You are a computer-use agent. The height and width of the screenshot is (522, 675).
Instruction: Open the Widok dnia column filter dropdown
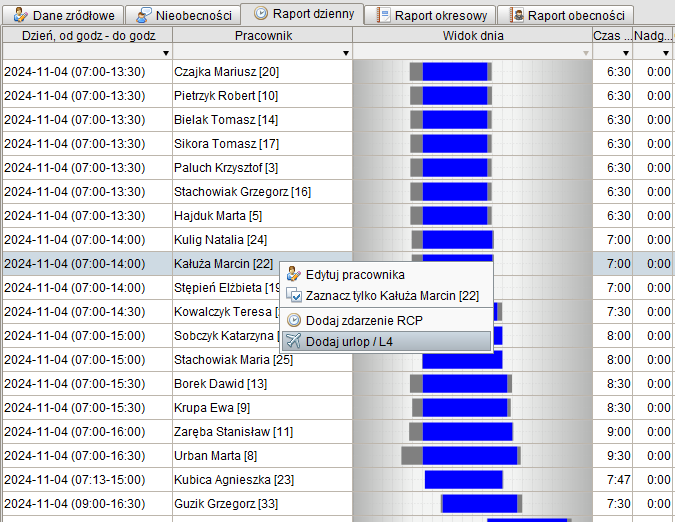click(x=586, y=52)
